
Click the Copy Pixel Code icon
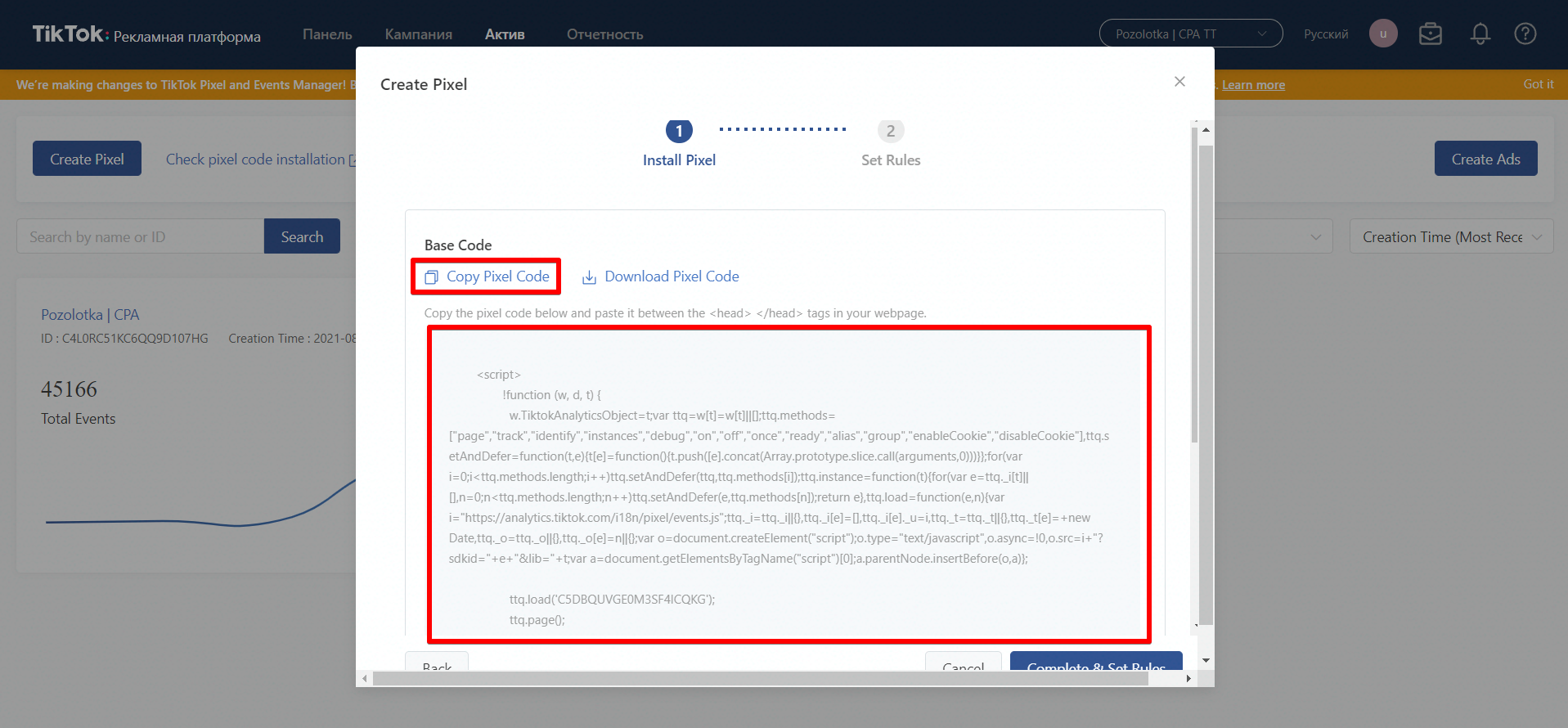pos(431,277)
